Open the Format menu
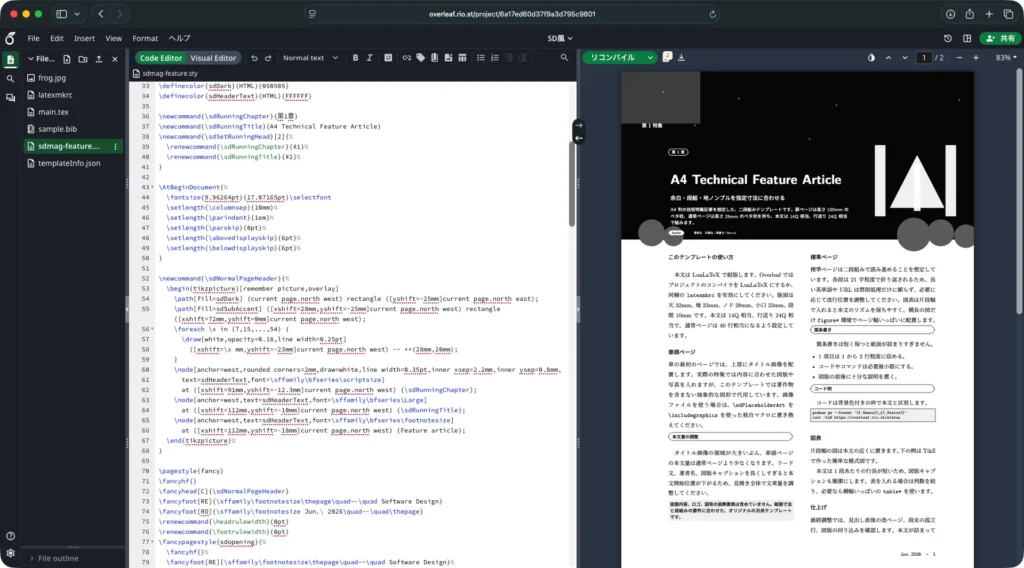The image size is (1024, 568). [145, 39]
